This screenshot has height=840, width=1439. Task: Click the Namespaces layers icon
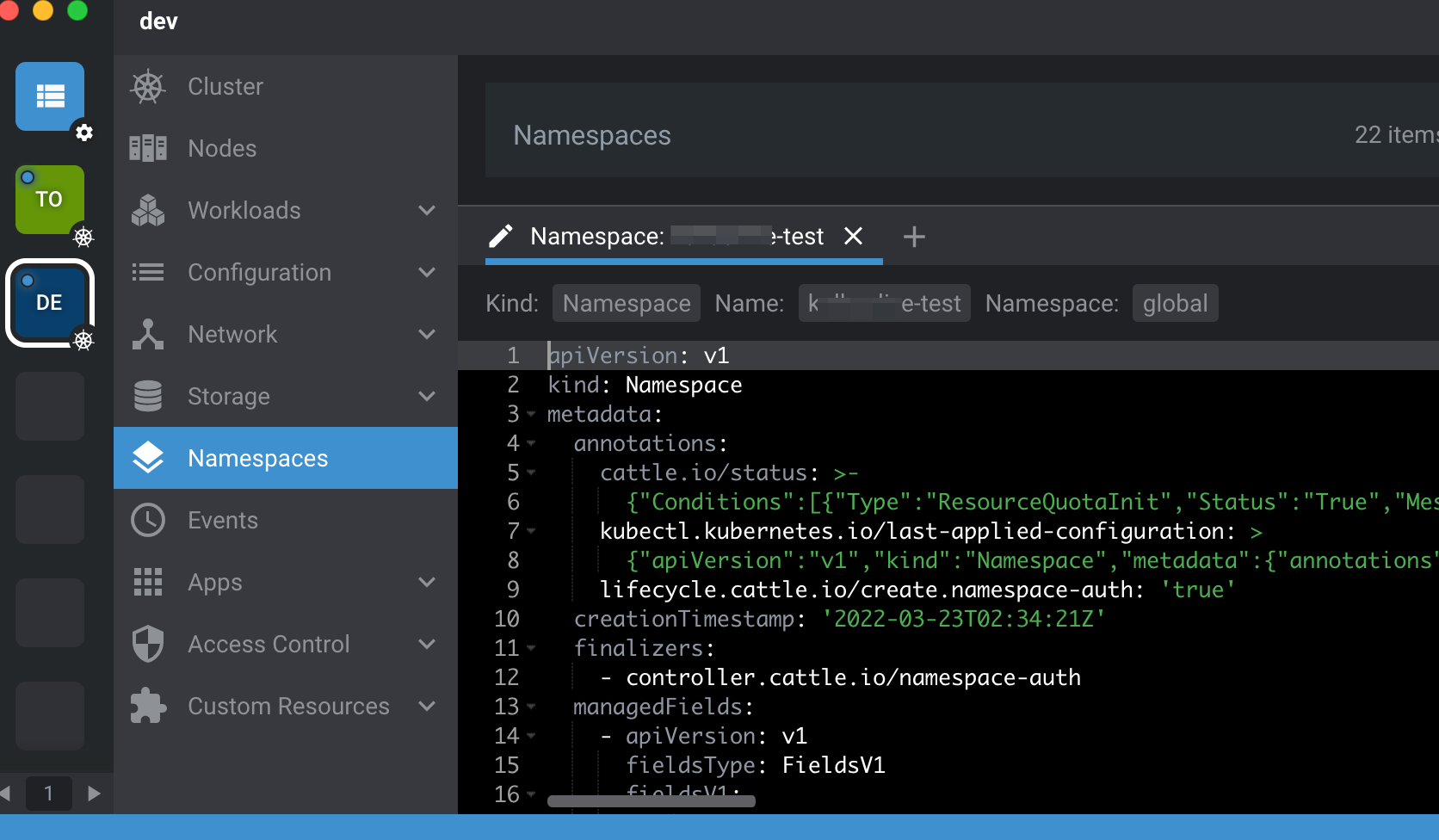148,458
